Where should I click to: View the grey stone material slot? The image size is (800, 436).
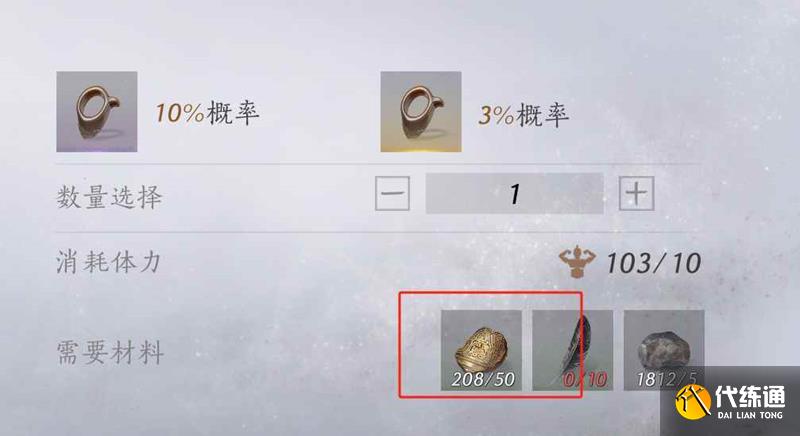tap(664, 350)
